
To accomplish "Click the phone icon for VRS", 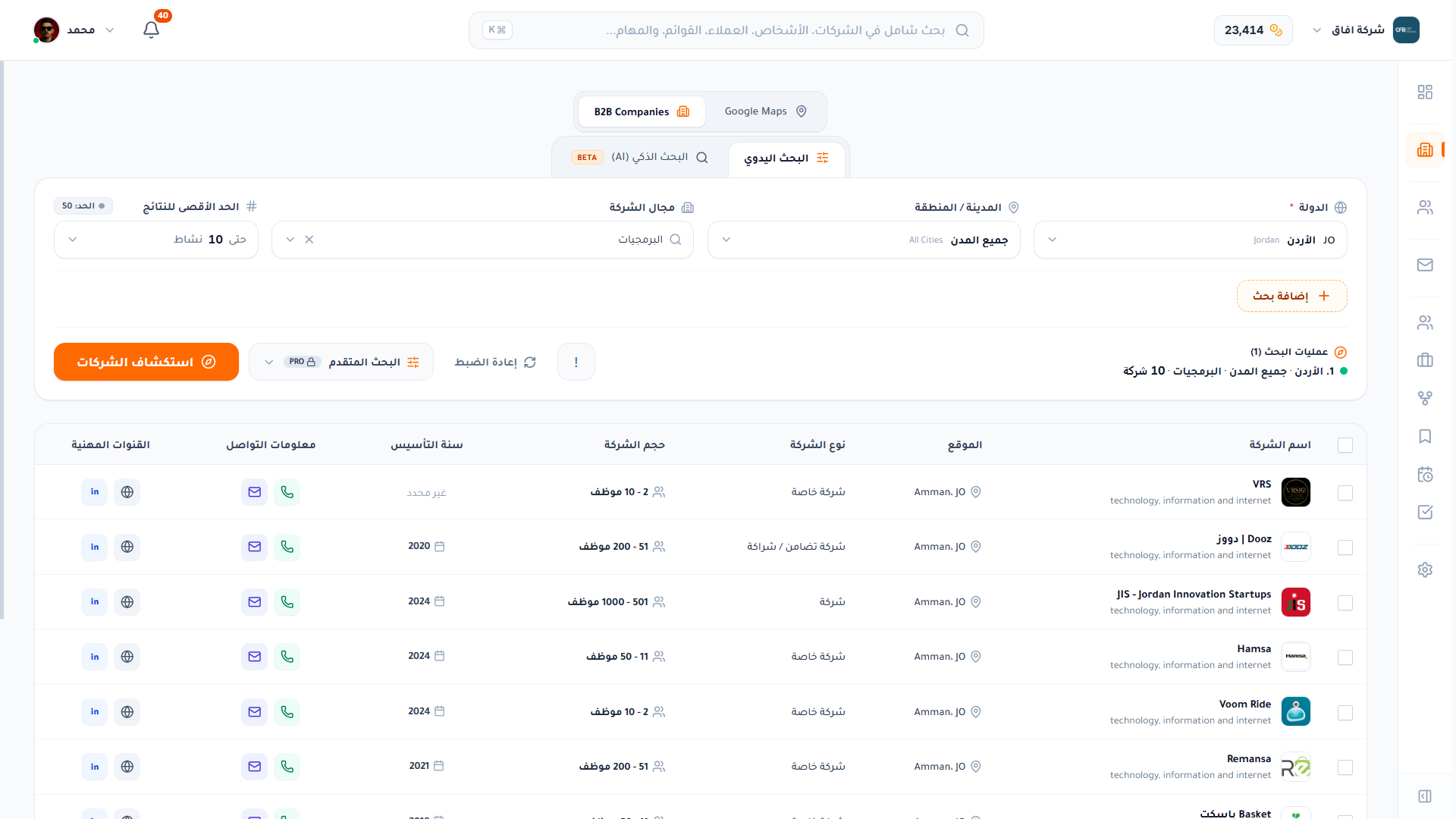I will pos(287,492).
